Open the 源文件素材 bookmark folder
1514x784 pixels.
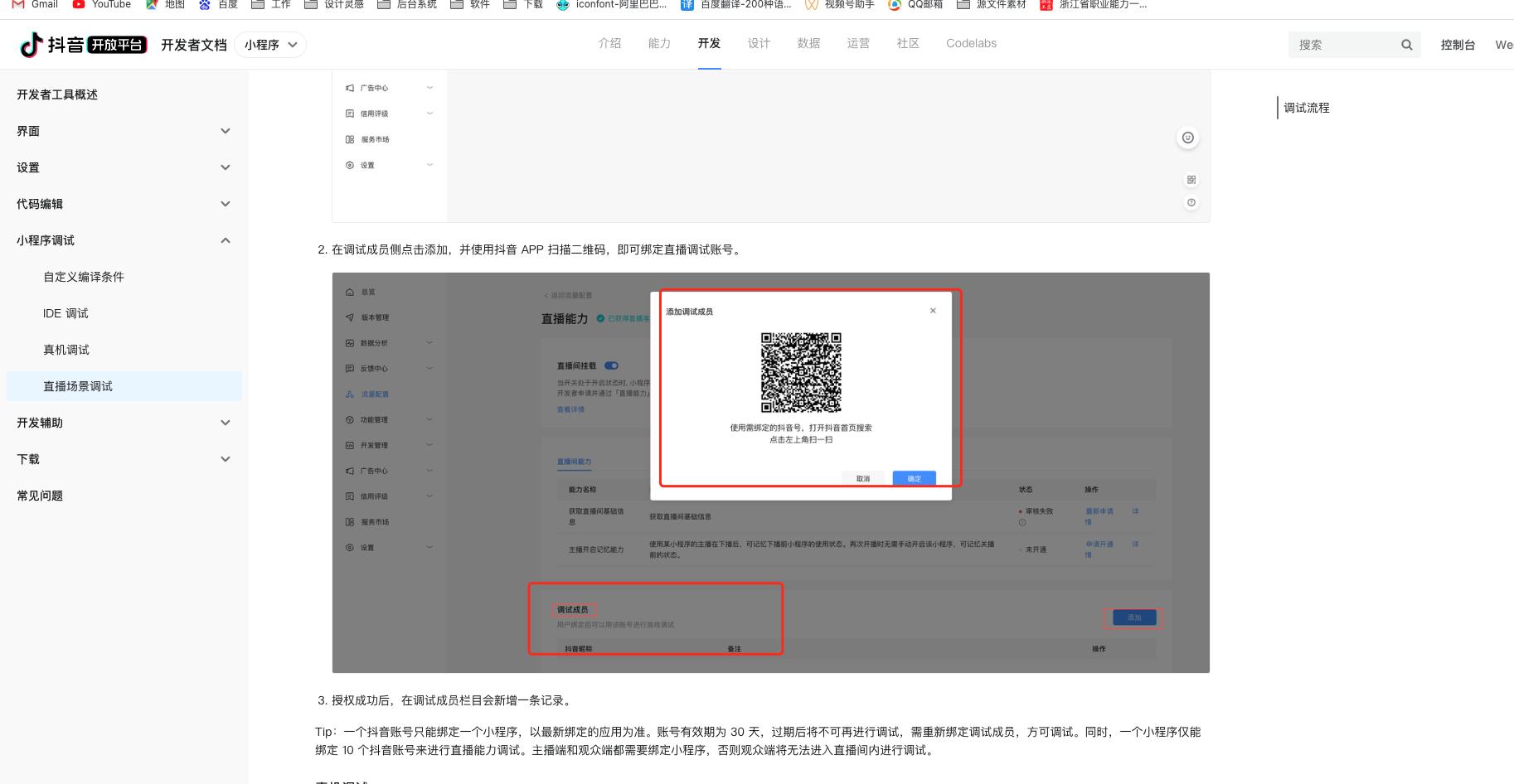991,4
